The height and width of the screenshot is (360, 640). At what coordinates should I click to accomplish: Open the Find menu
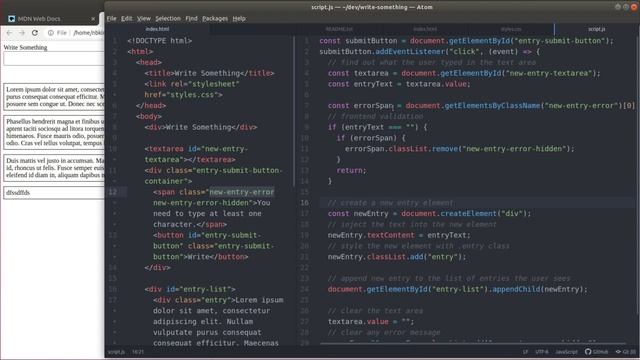click(x=191, y=18)
